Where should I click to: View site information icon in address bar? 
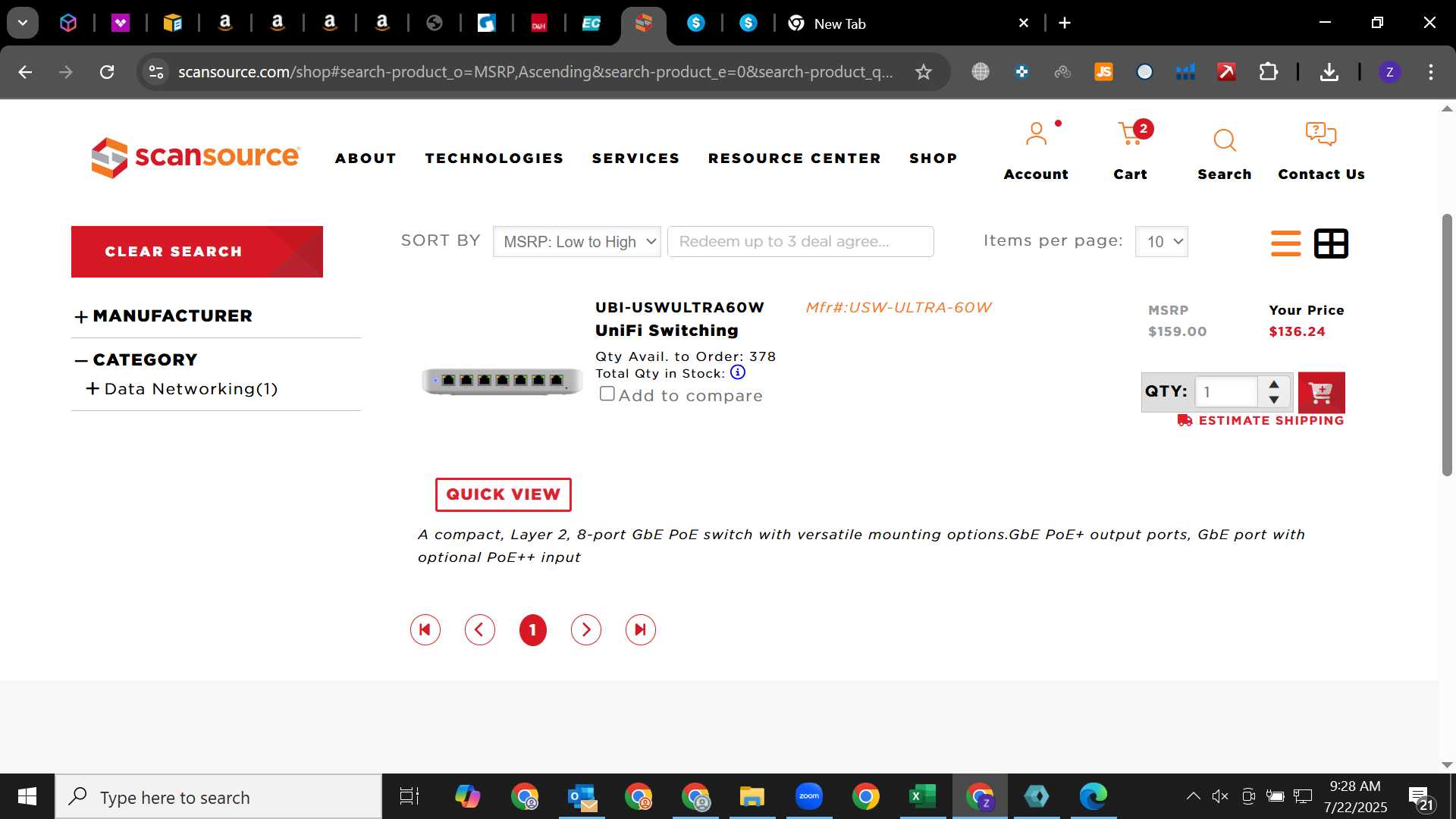(x=155, y=72)
